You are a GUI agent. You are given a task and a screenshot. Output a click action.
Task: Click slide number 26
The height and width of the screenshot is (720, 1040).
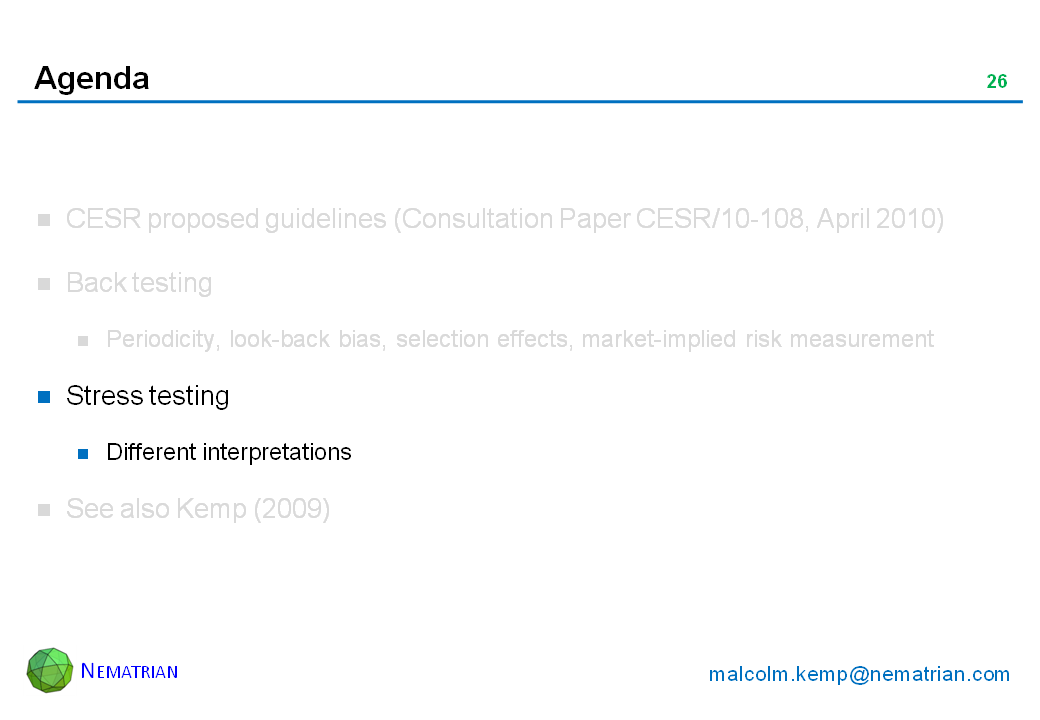pyautogui.click(x=996, y=82)
